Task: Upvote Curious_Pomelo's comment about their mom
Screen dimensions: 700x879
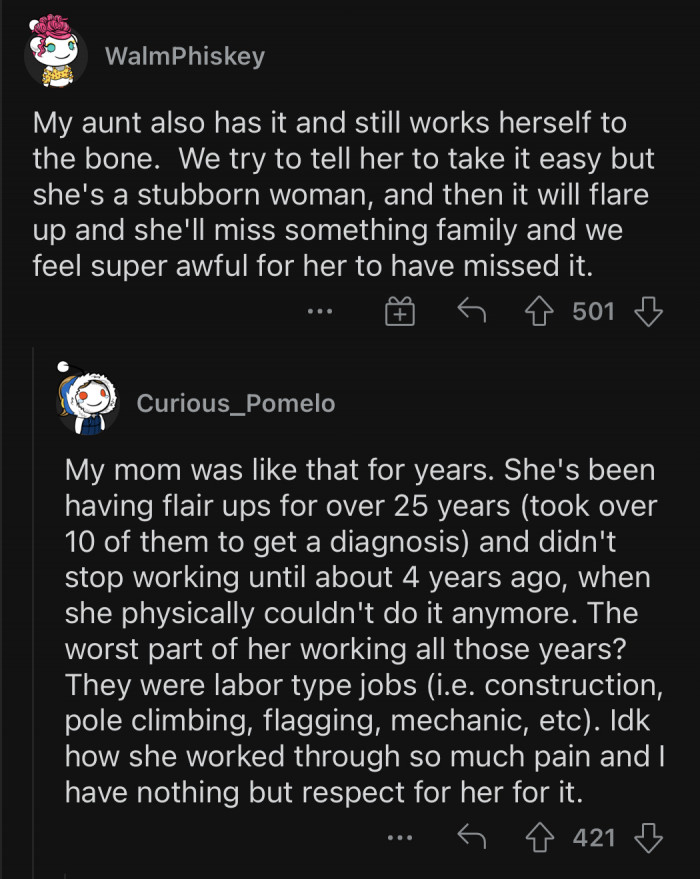Action: [539, 838]
